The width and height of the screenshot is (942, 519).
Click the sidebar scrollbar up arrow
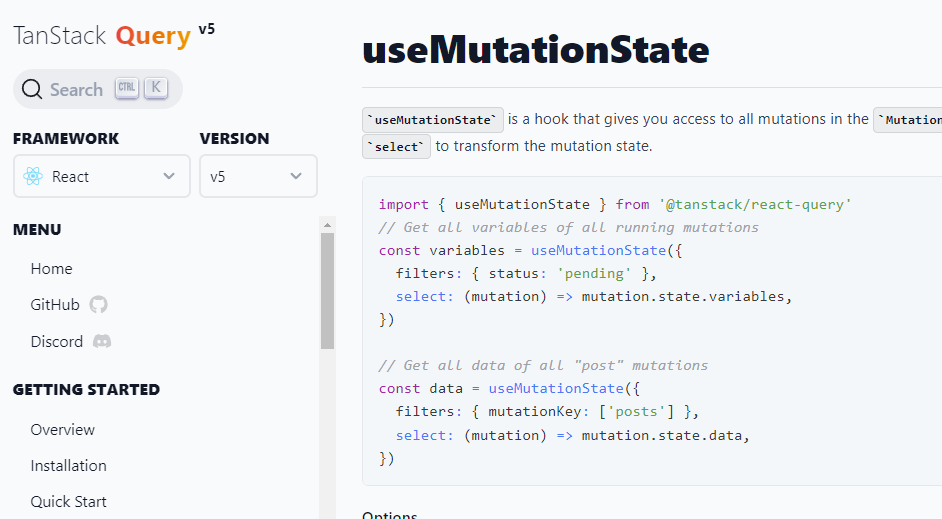[327, 225]
